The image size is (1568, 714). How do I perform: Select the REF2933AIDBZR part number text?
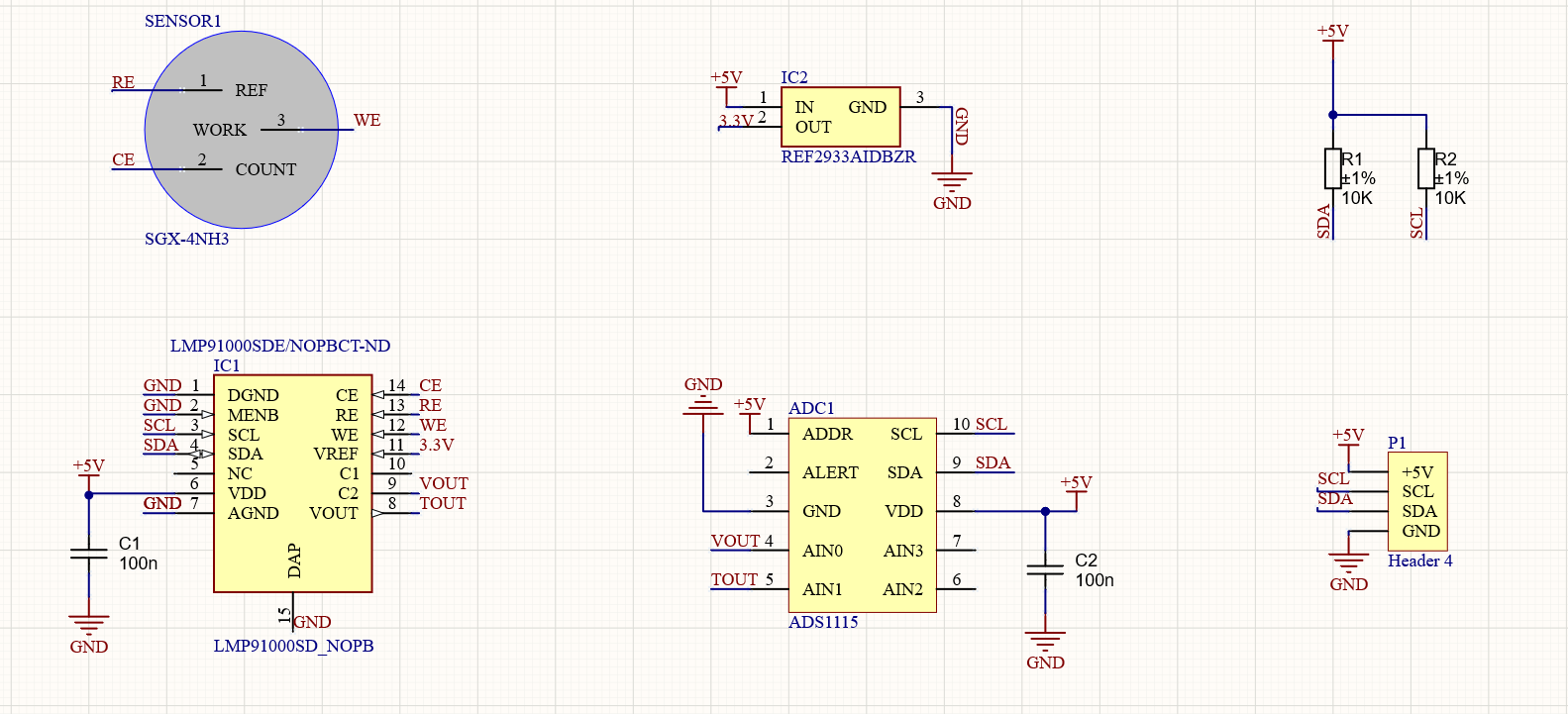point(849,156)
